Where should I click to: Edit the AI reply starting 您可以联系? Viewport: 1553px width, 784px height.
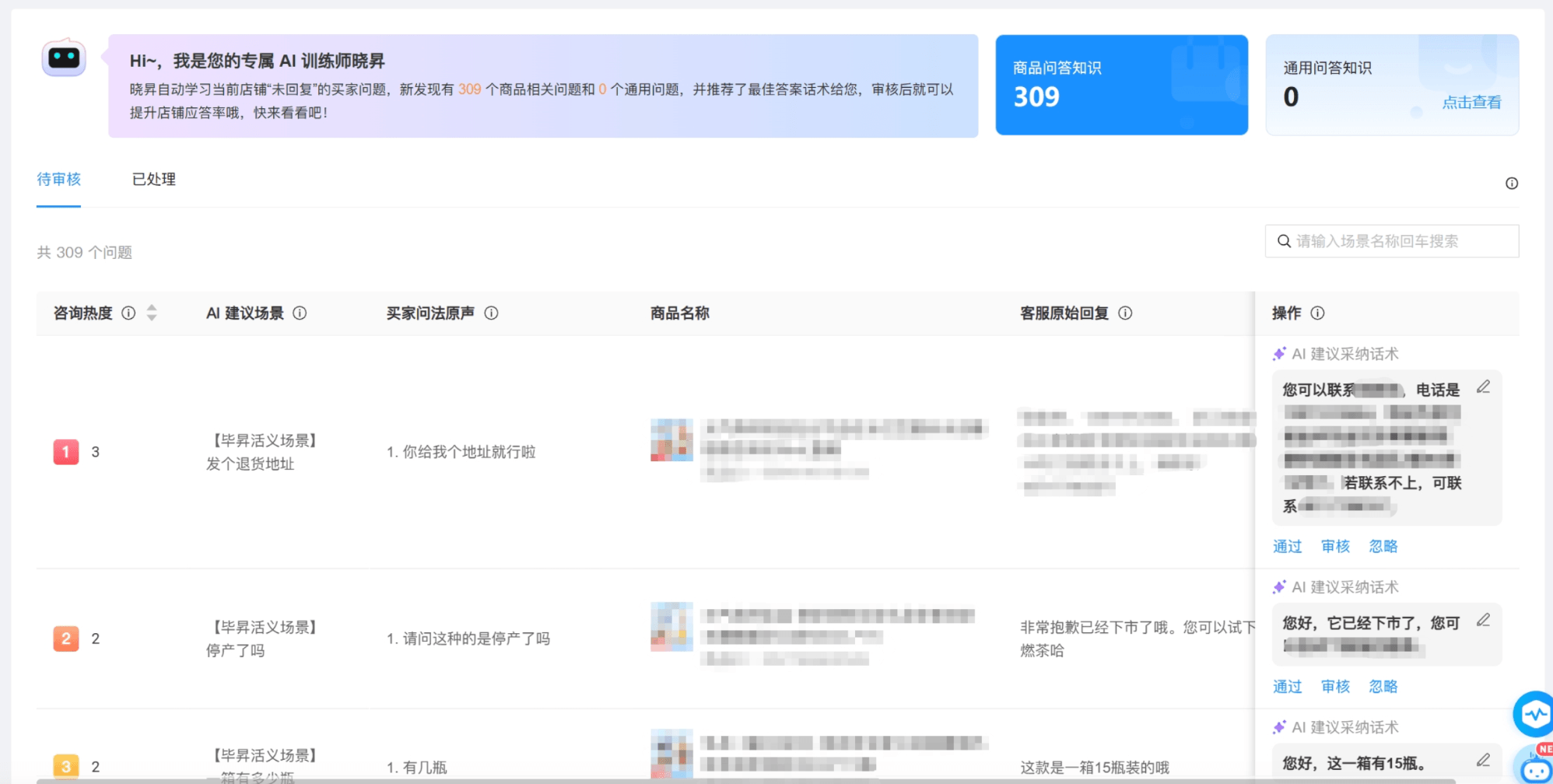tap(1484, 387)
